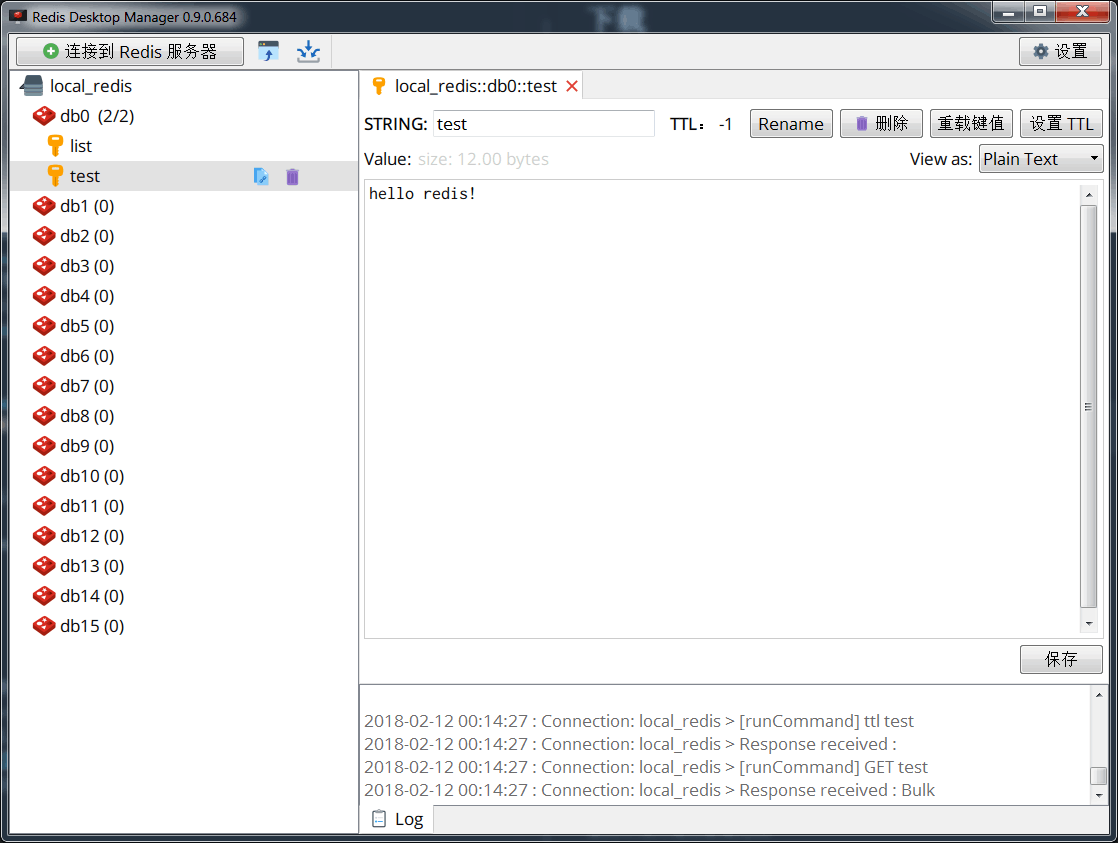The height and width of the screenshot is (843, 1118).
Task: Click the value editor scroll-up arrow
Action: pos(1089,194)
